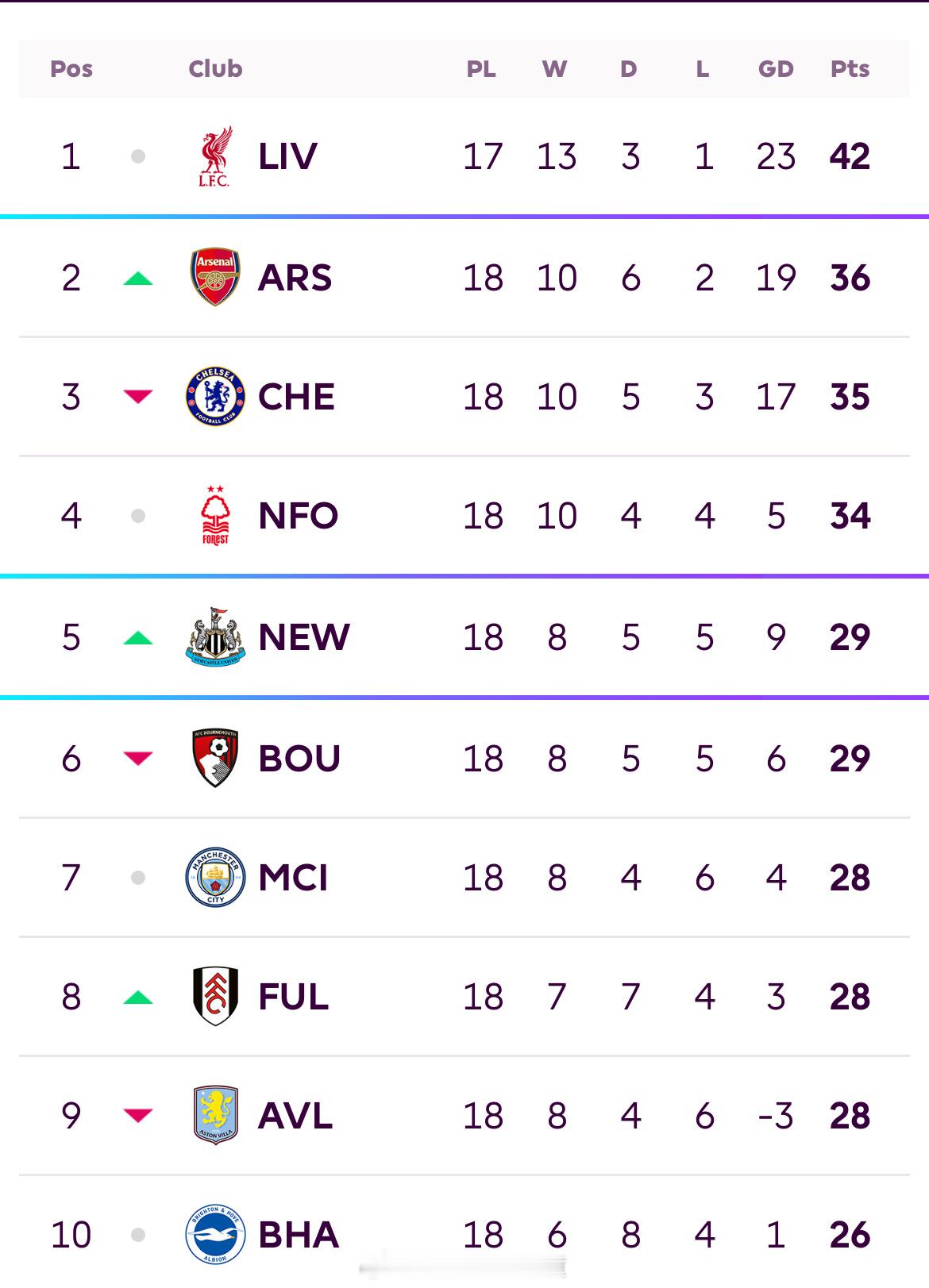Click Newcastle's green position-up arrow

click(x=138, y=637)
